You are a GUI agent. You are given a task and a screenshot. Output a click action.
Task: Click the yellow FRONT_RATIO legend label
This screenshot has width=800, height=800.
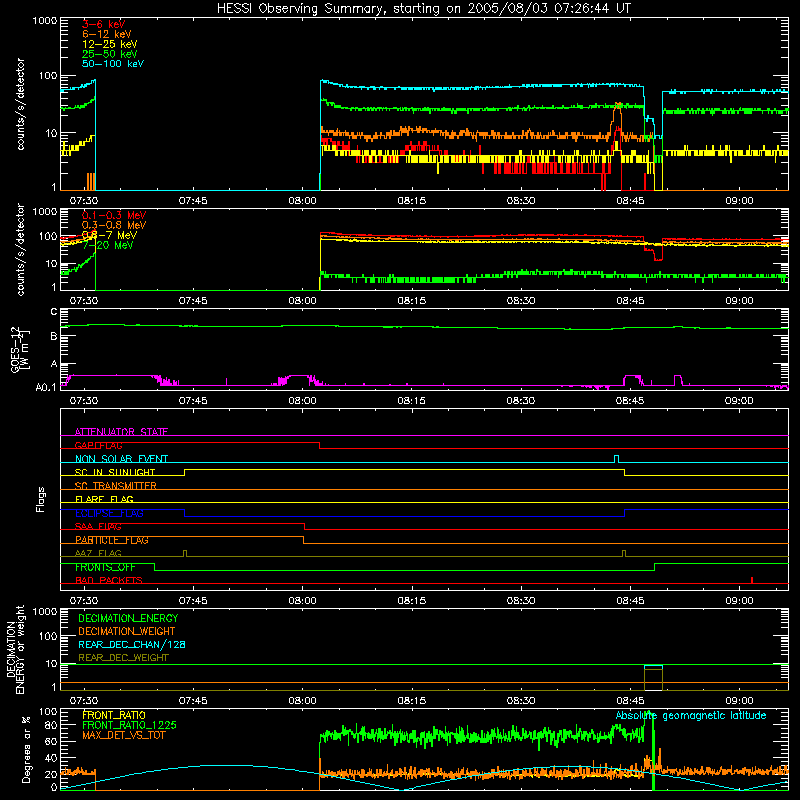[x=114, y=715]
